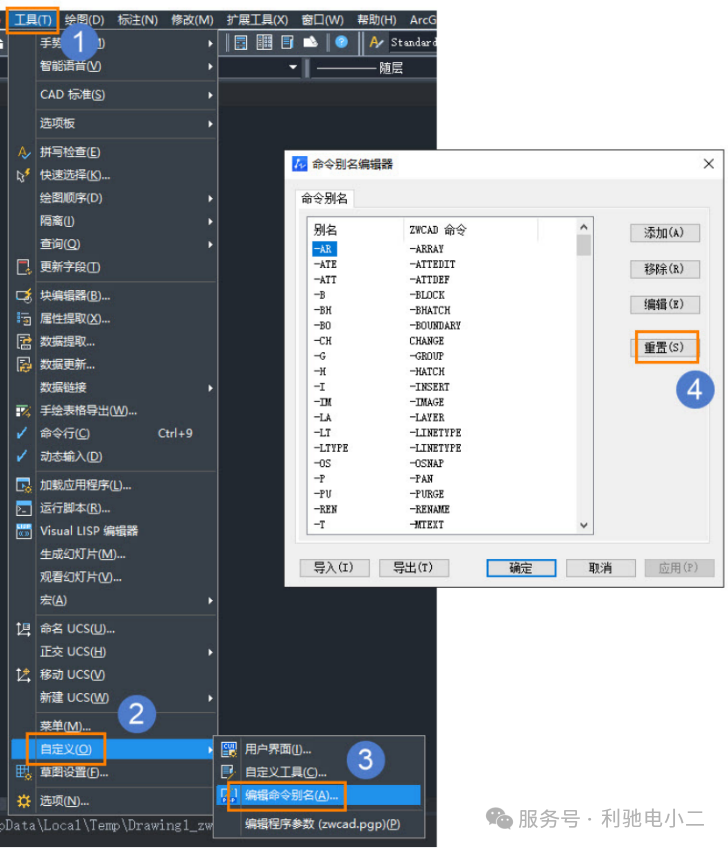Click the named UCS icon beside 命名 UCS(U)
This screenshot has height=848, width=728.
pos(23,629)
